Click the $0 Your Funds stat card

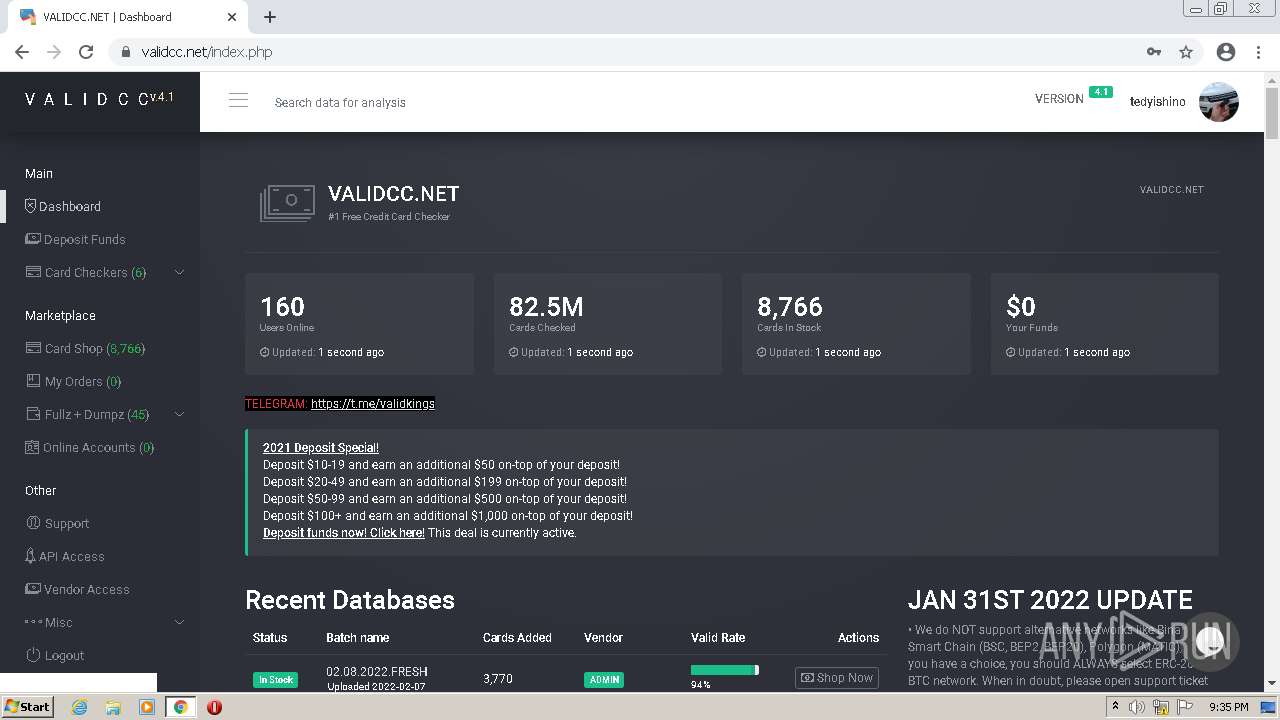(1105, 324)
